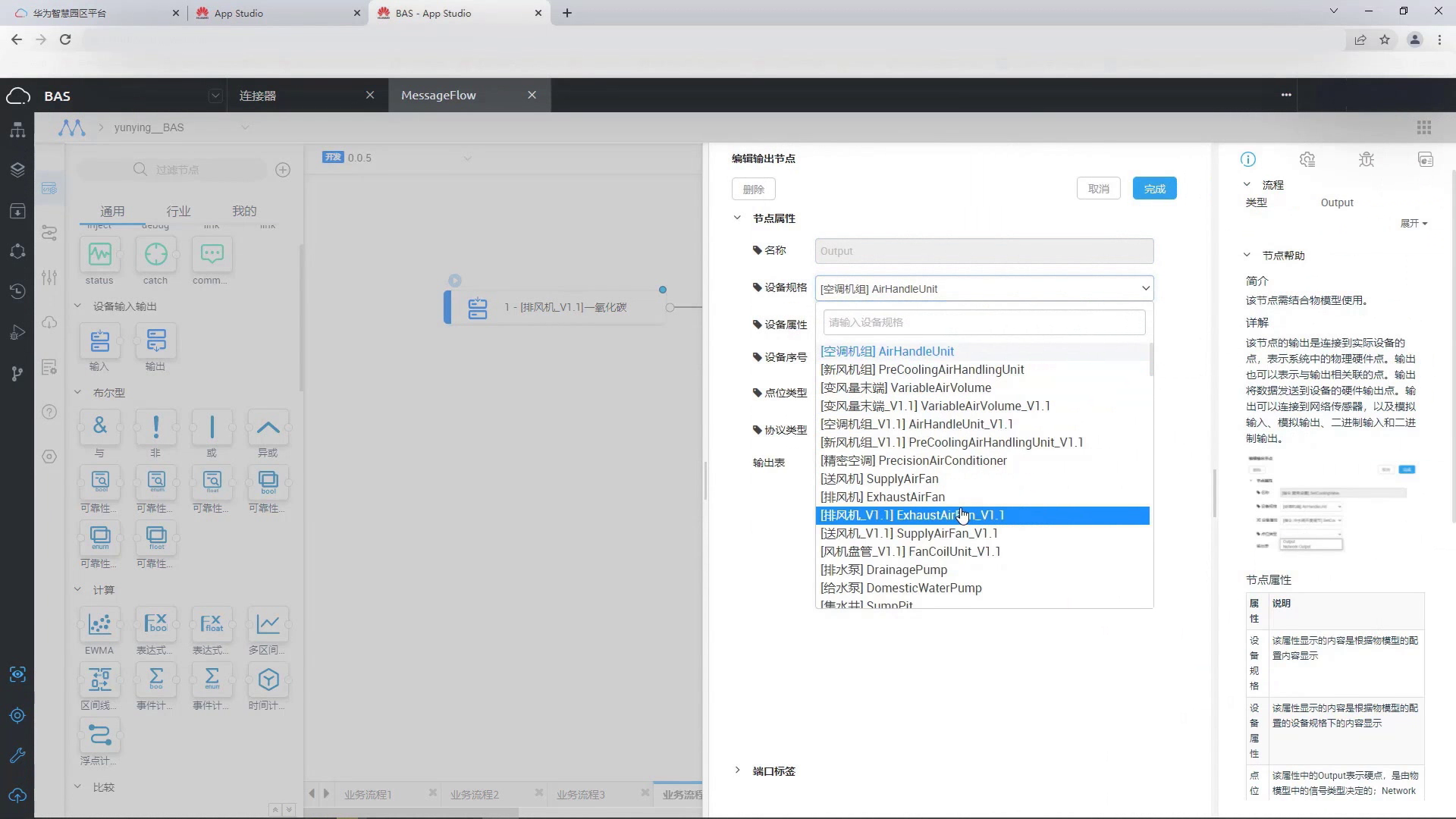The image size is (1456, 819).
Task: Collapse the 布尔型 node group
Action: point(77,393)
